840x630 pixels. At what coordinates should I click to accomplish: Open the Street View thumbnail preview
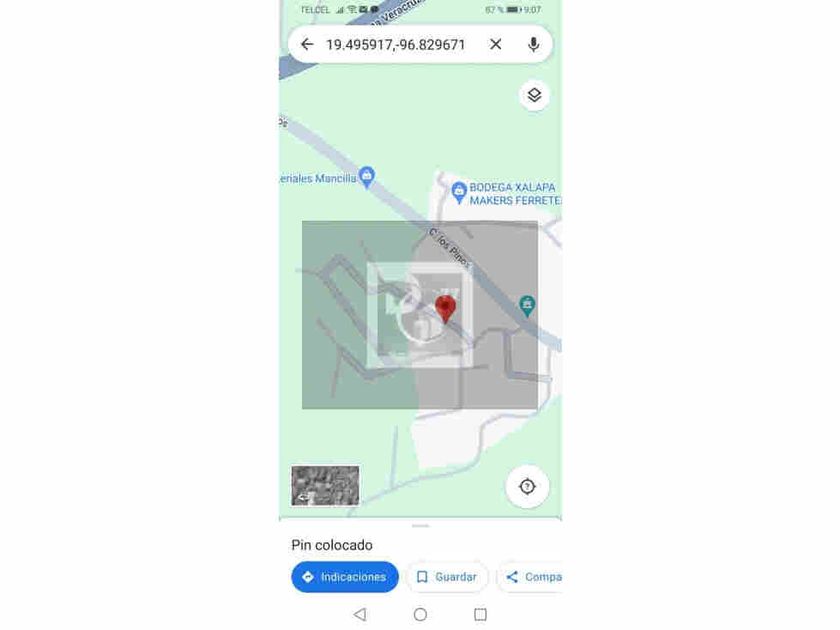[325, 486]
